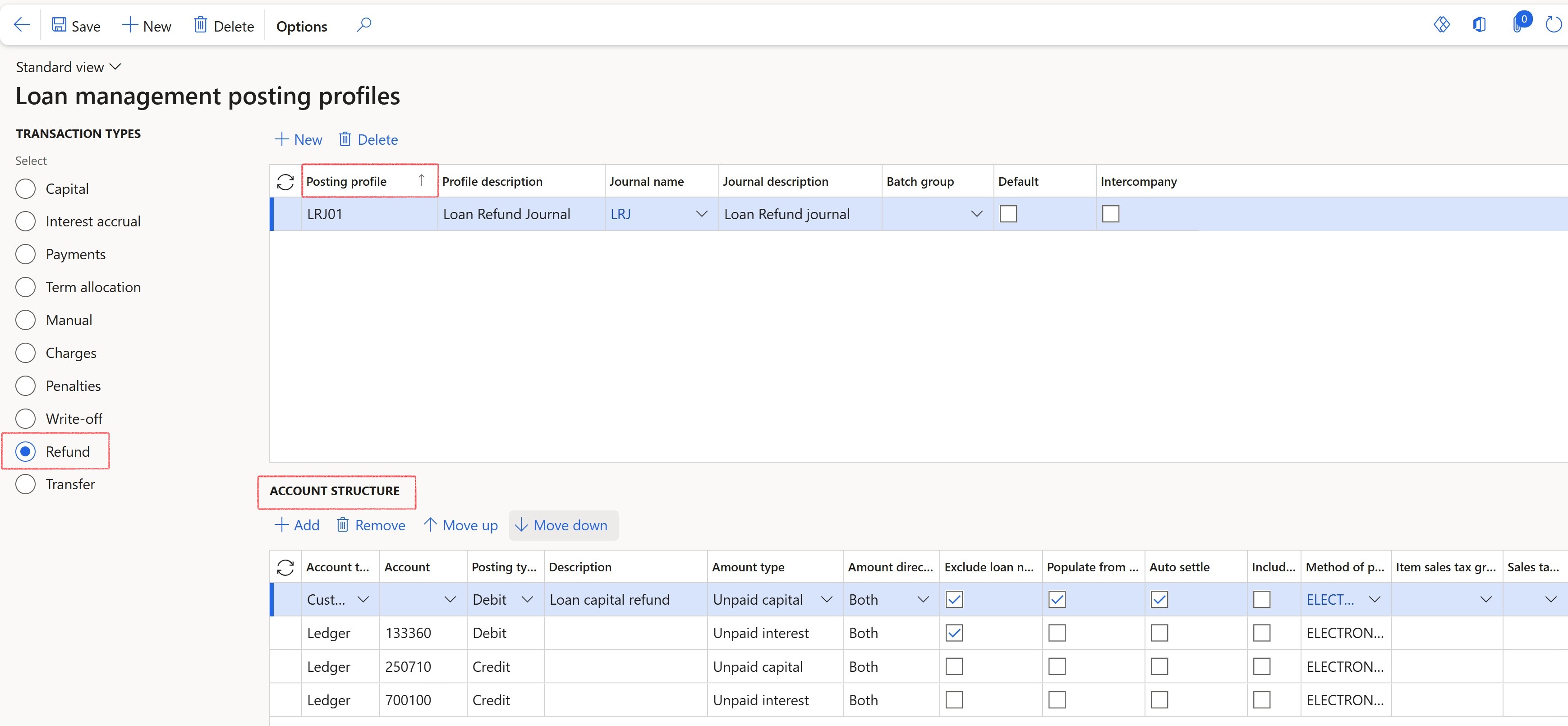Open the Both amount direction dropdown, first row
This screenshot has height=726, width=1568.
[924, 600]
